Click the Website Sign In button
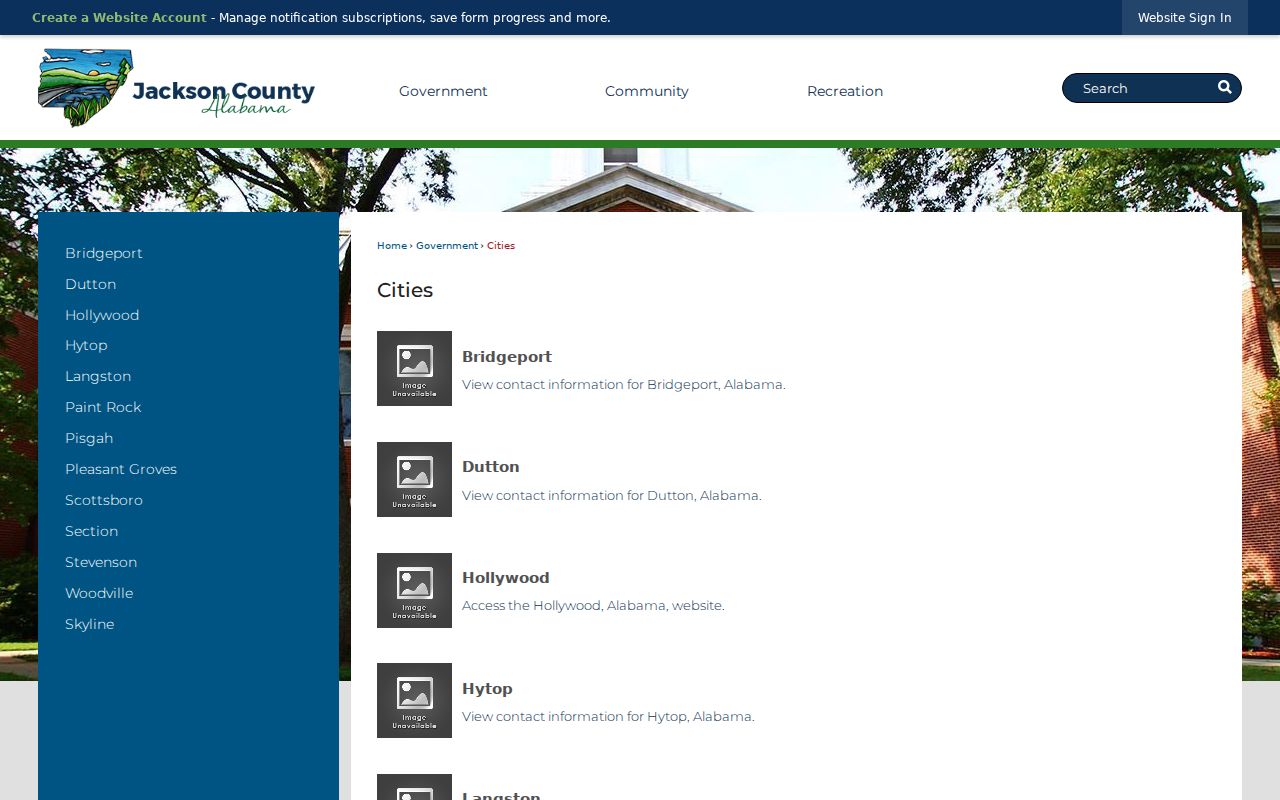Viewport: 1280px width, 800px height. point(1184,18)
